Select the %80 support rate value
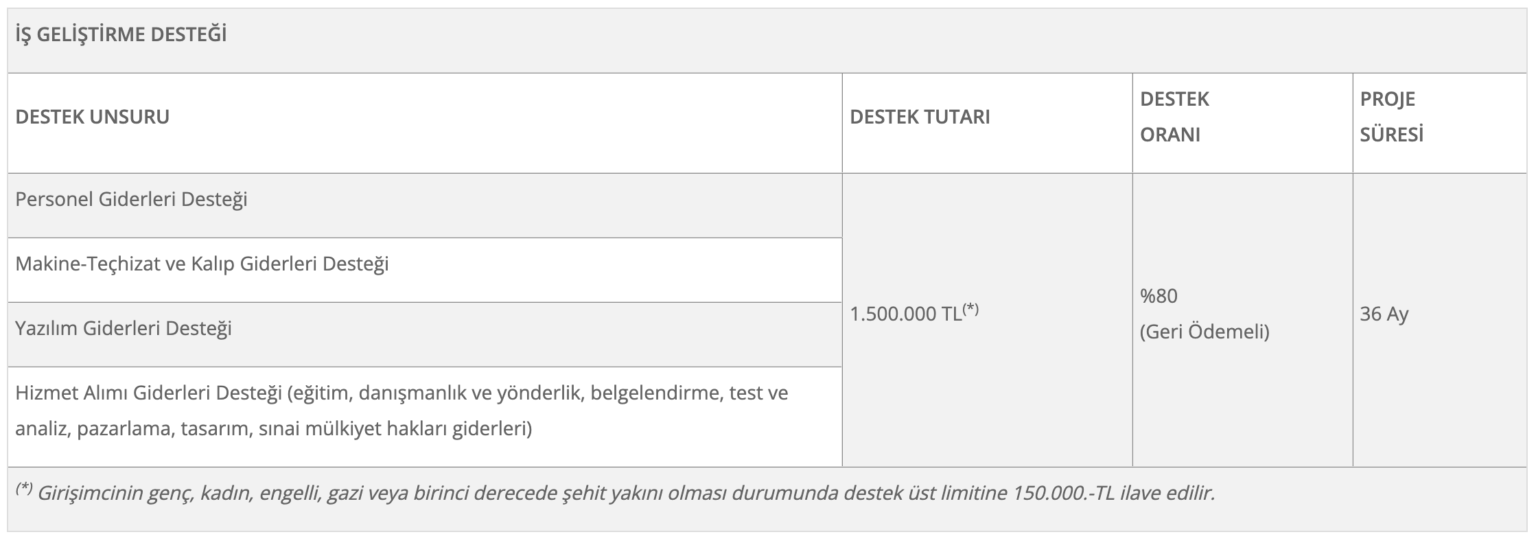Image resolution: width=1536 pixels, height=541 pixels. point(1158,297)
